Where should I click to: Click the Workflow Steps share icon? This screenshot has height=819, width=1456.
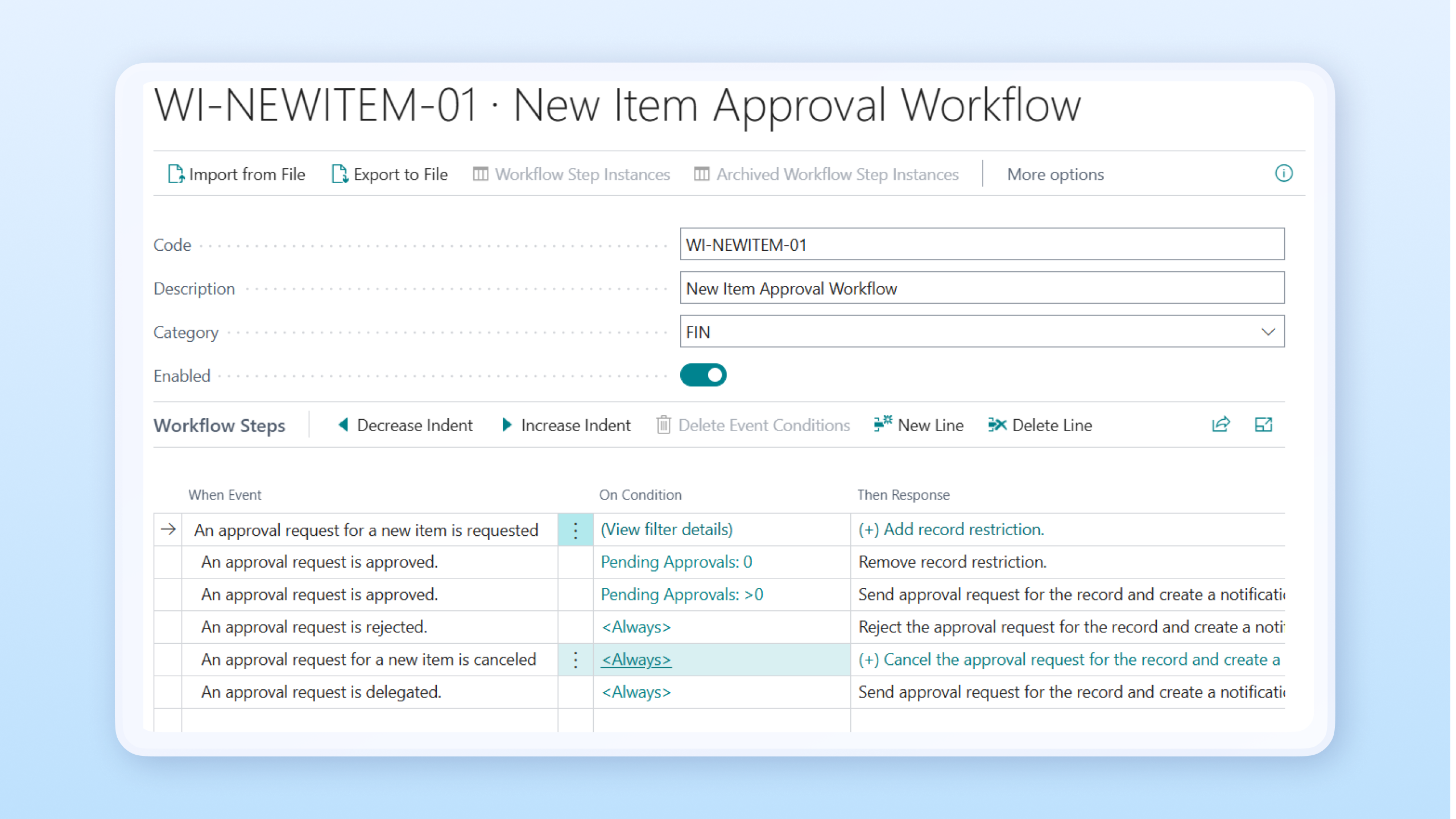(x=1221, y=425)
